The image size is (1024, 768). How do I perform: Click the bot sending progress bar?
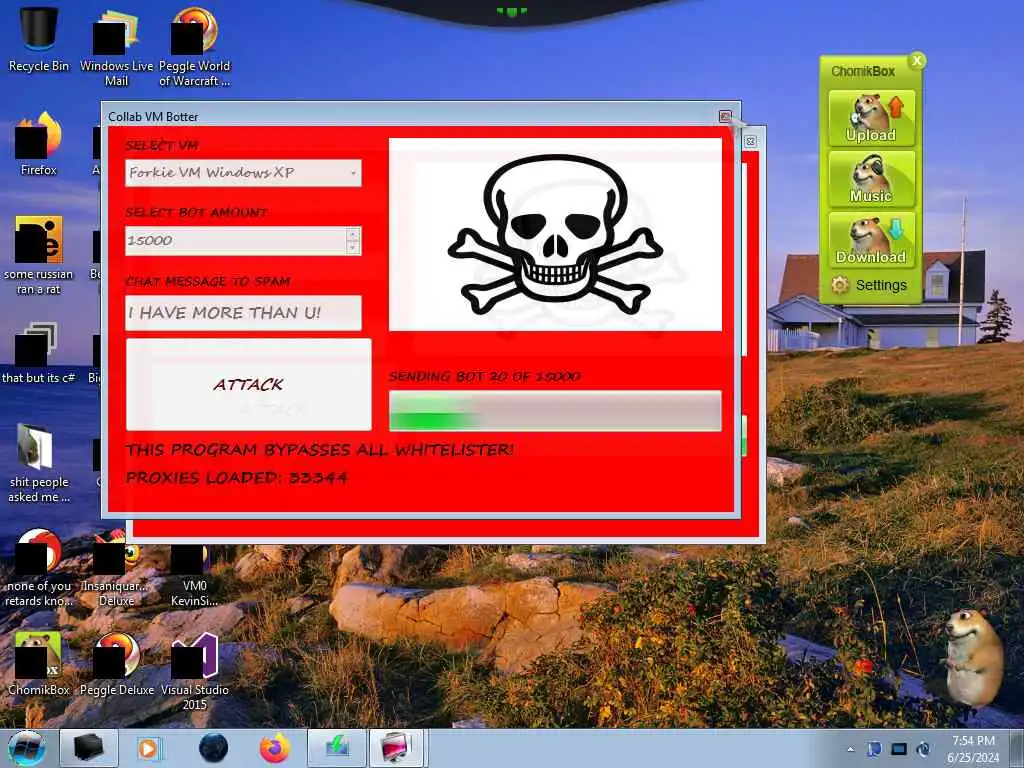point(555,411)
